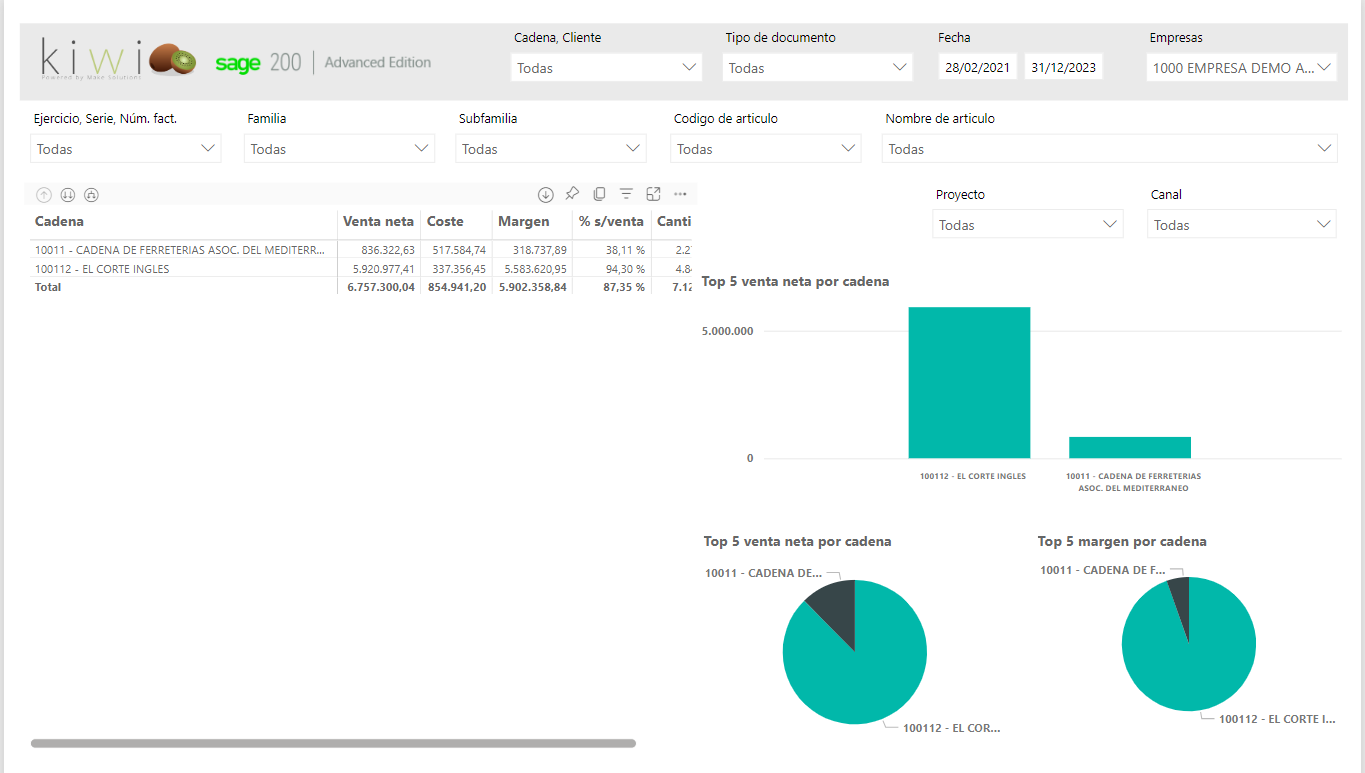Click the drill up arrow icon
The image size is (1365, 773).
(44, 195)
